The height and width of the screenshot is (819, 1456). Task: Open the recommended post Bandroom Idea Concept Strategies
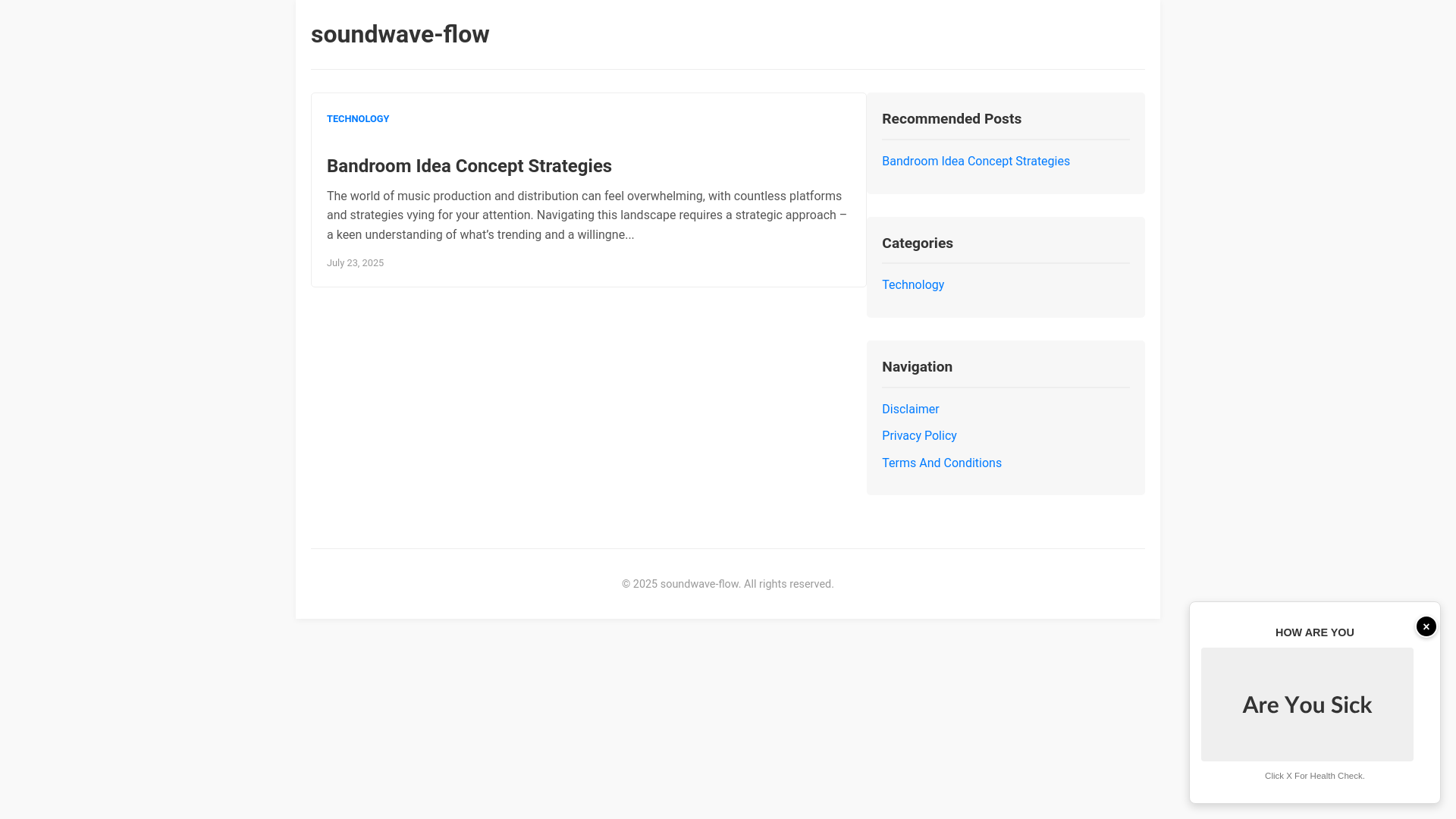coord(976,162)
